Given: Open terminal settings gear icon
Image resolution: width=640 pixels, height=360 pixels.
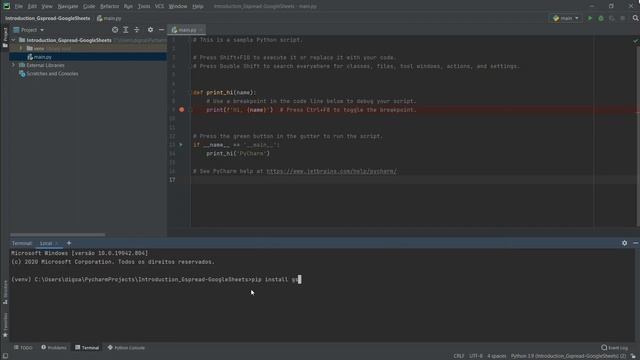Looking at the screenshot, I should tap(624, 243).
